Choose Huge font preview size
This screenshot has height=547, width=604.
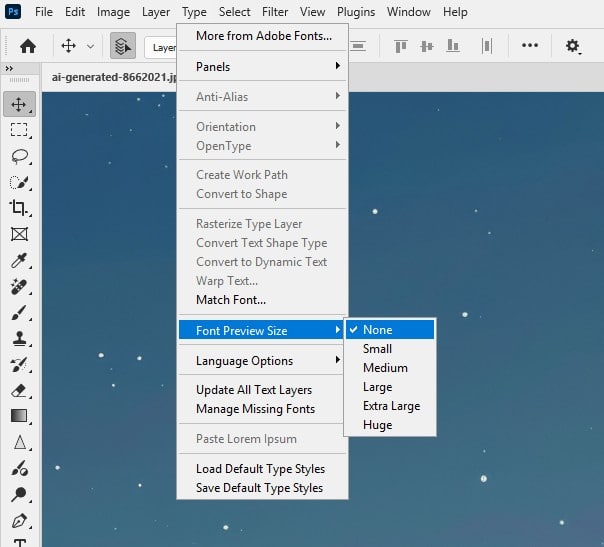pyautogui.click(x=377, y=425)
